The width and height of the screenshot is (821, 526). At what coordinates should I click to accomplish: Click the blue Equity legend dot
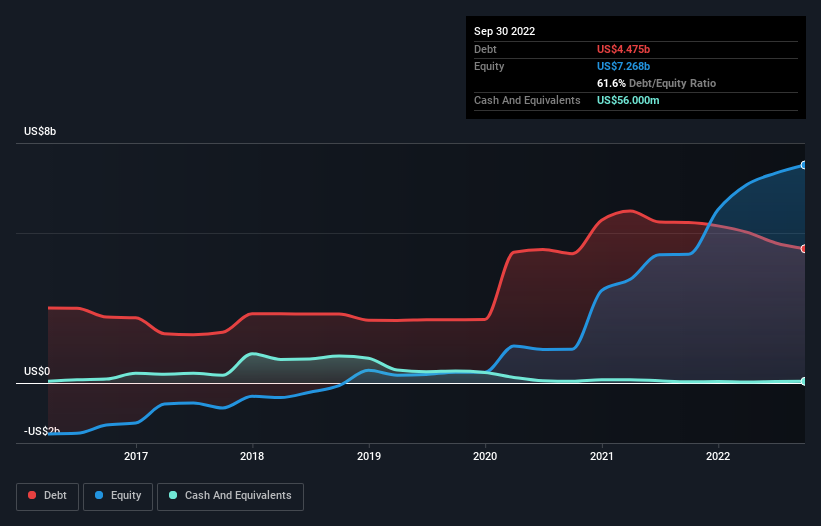click(99, 495)
